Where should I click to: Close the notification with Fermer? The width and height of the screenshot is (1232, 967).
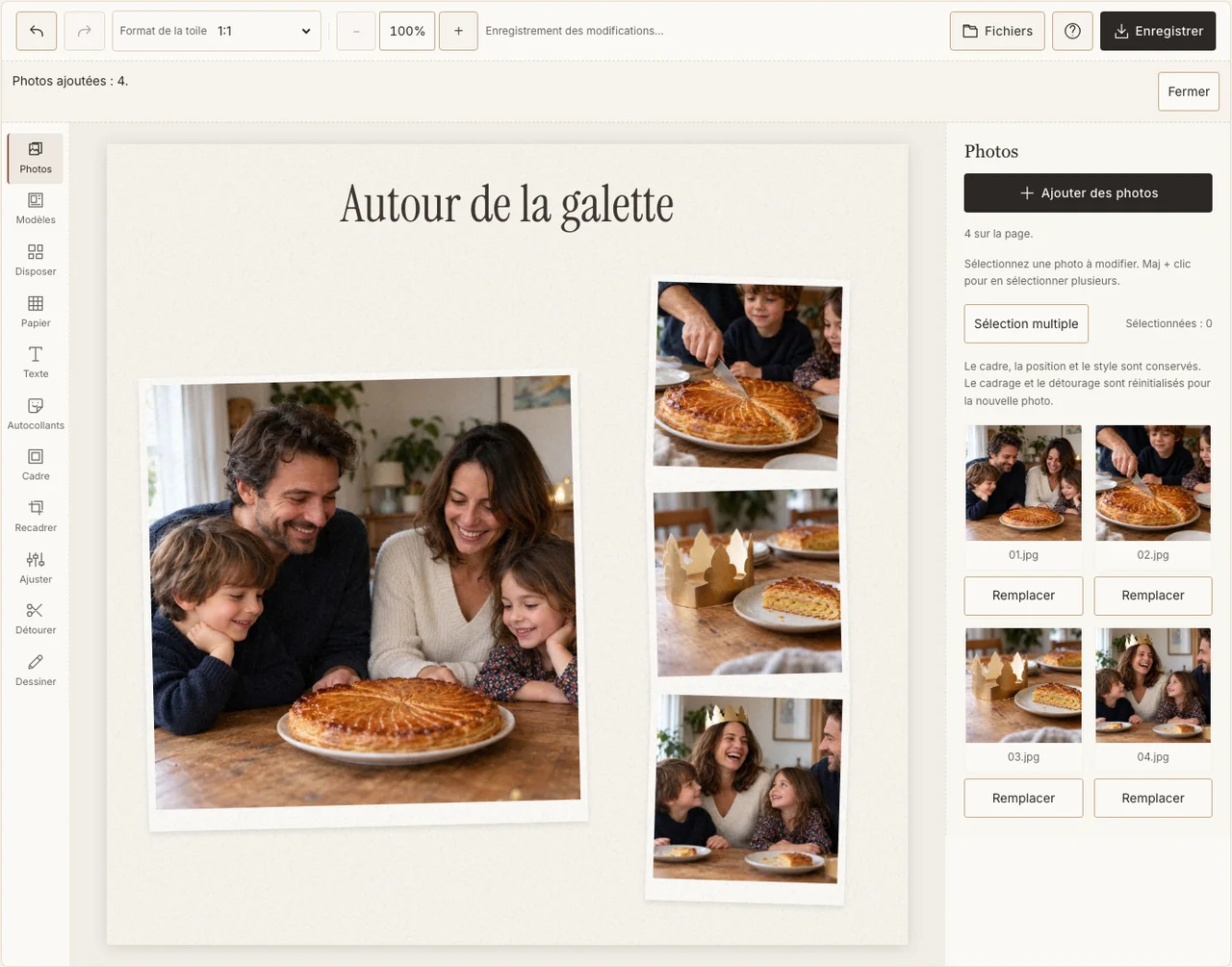point(1189,91)
